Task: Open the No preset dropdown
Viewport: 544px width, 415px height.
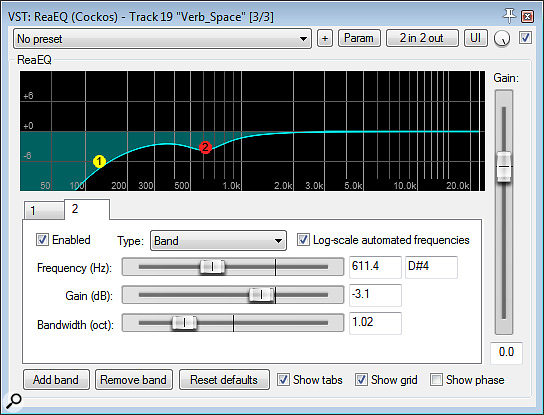Action: point(162,39)
